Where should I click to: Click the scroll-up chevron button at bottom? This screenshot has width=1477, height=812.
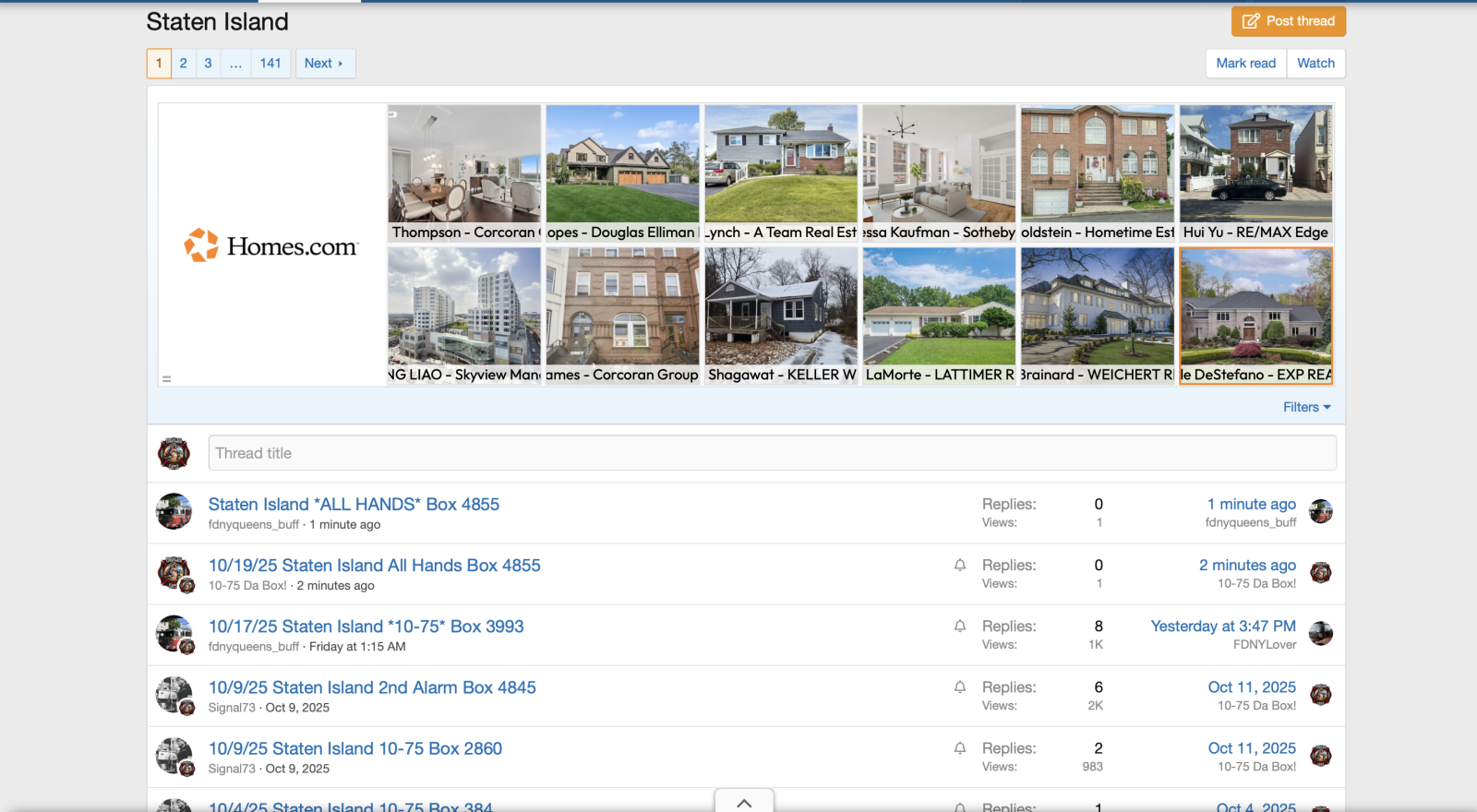744,803
